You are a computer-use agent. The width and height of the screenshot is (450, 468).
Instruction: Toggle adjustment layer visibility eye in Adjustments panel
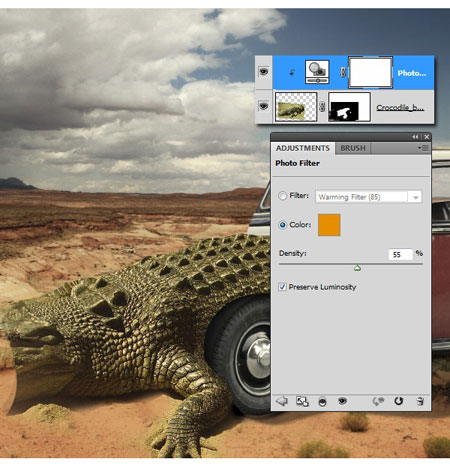click(x=342, y=401)
